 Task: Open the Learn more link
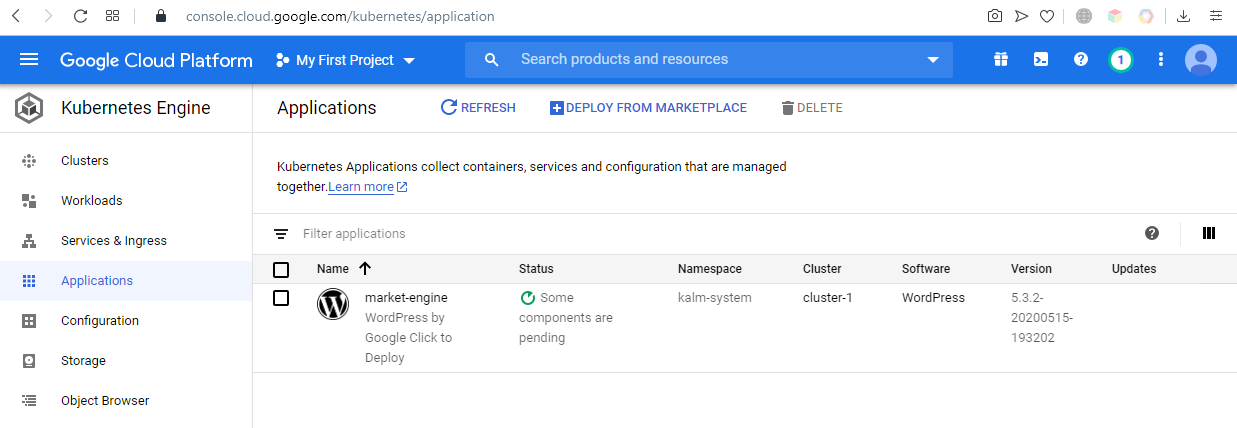[361, 187]
